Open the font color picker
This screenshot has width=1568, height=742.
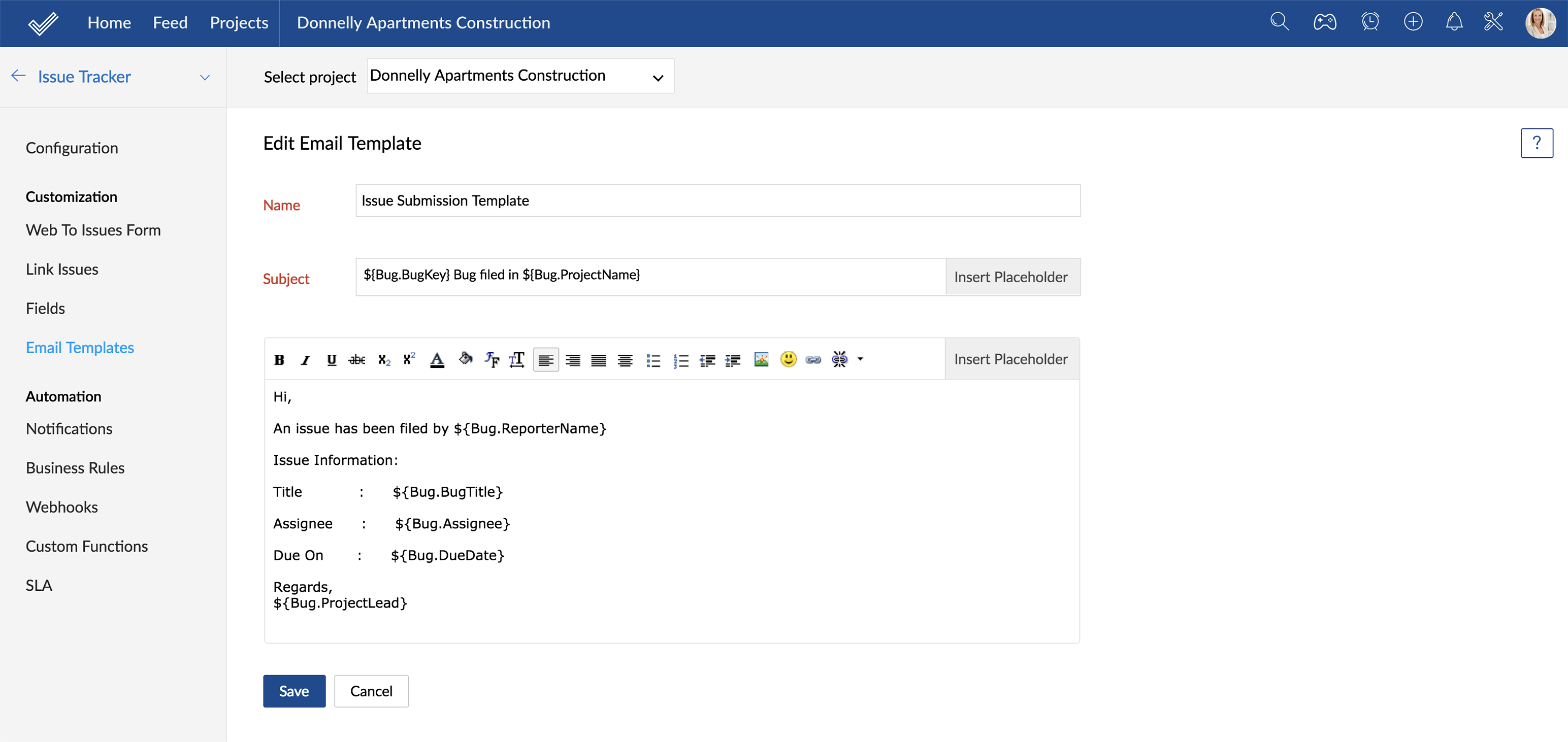[437, 359]
